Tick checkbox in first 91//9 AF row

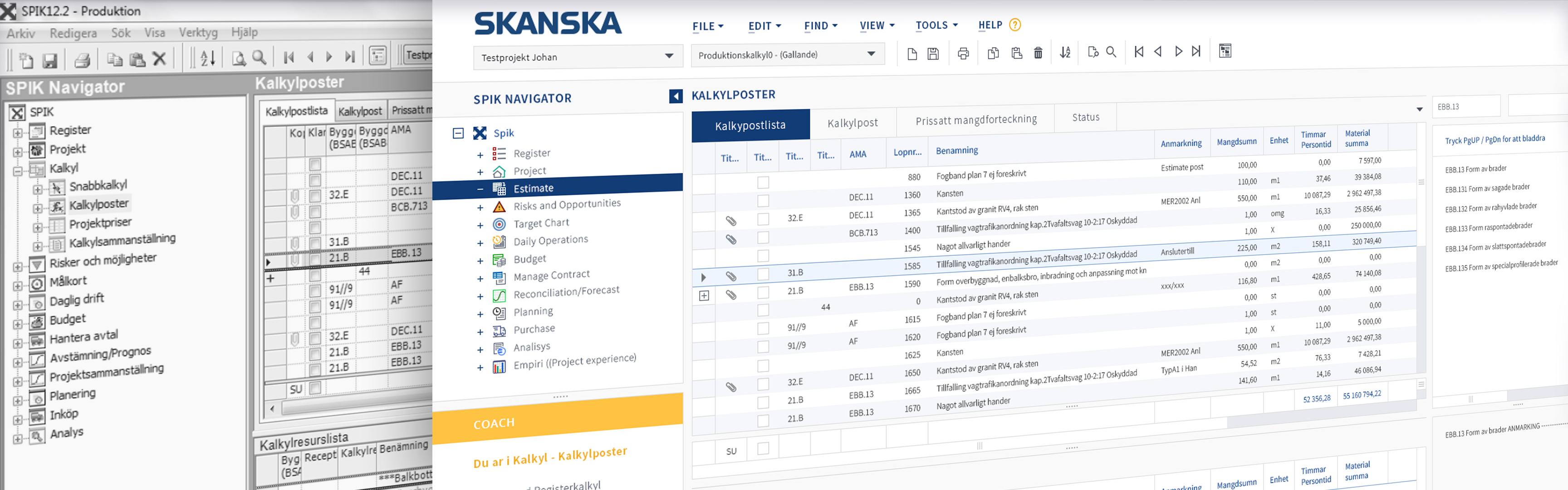click(763, 328)
